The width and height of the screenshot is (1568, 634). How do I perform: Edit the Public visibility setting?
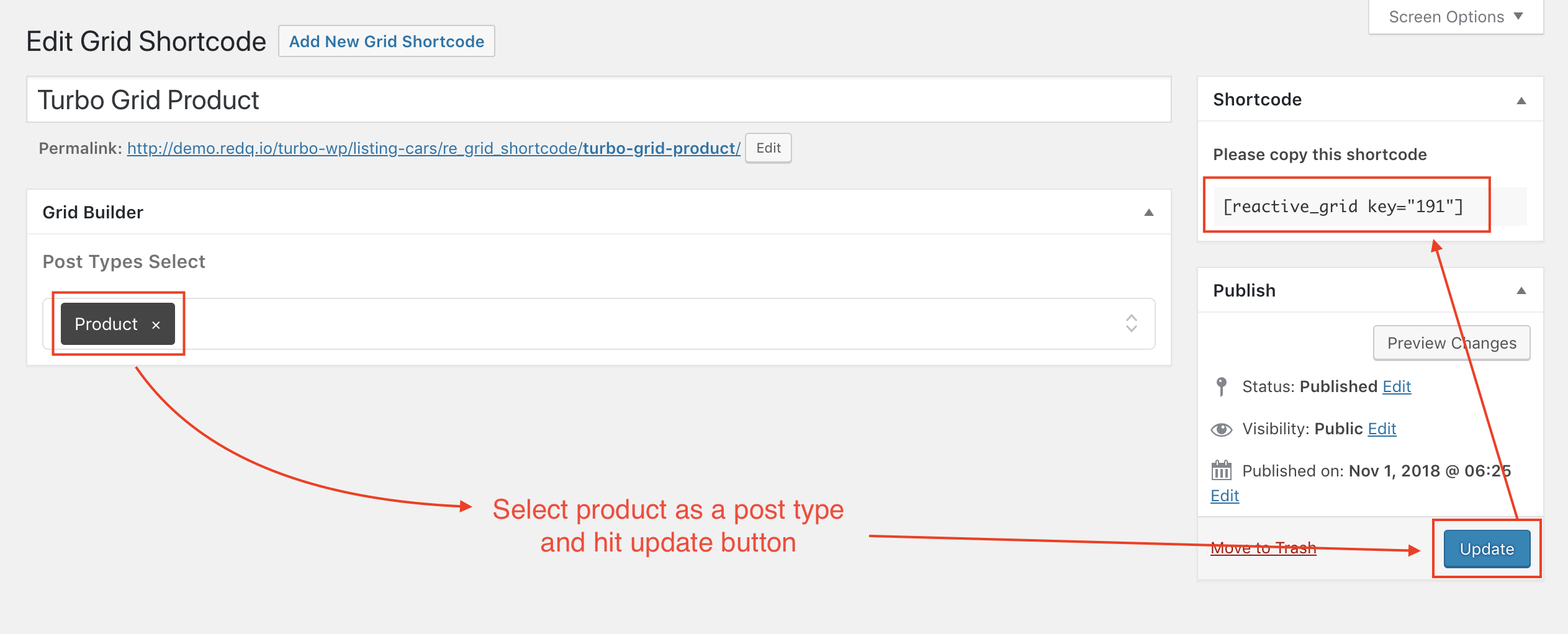(x=1382, y=429)
